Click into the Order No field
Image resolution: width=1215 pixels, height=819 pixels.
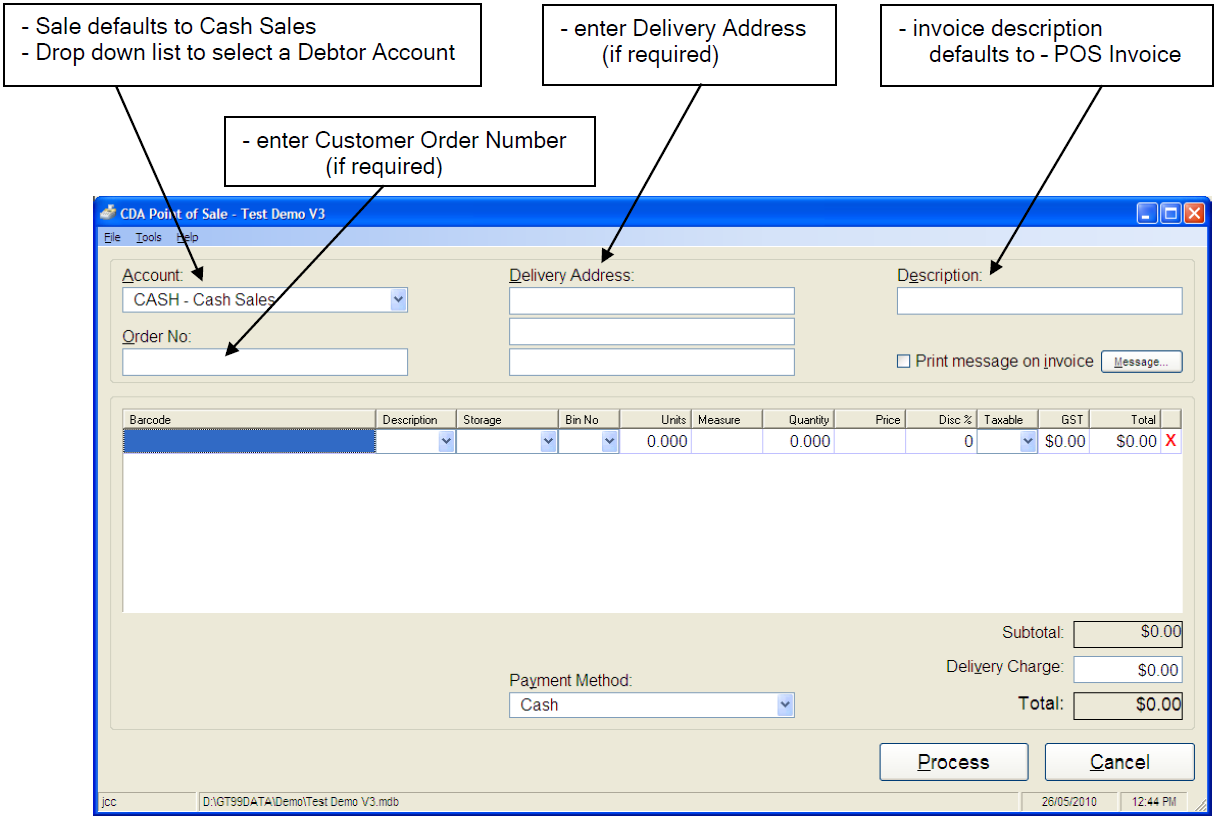point(265,362)
